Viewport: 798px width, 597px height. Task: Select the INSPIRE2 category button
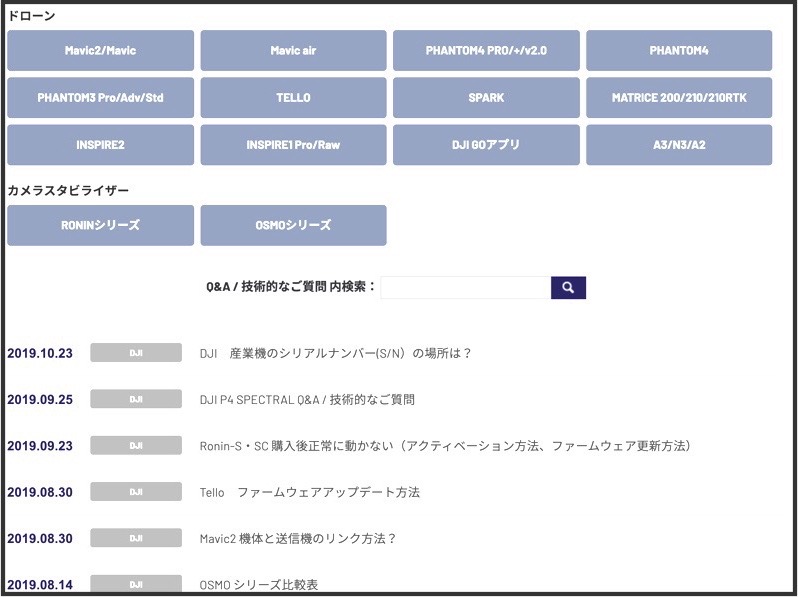coord(100,145)
